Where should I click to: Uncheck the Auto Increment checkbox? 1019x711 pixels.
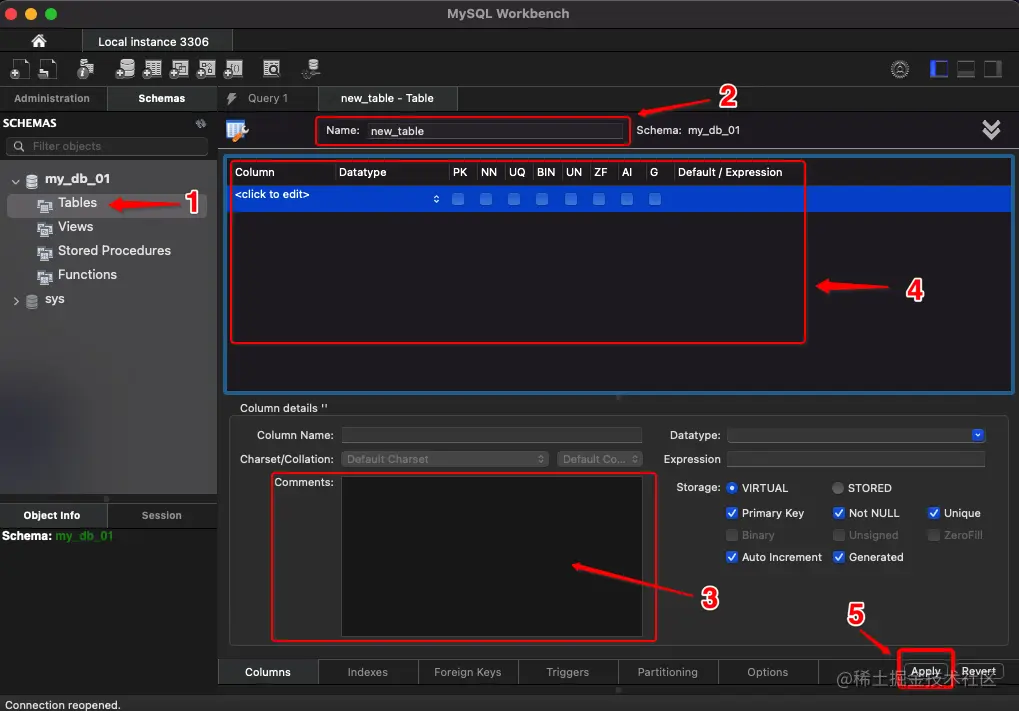click(x=732, y=557)
